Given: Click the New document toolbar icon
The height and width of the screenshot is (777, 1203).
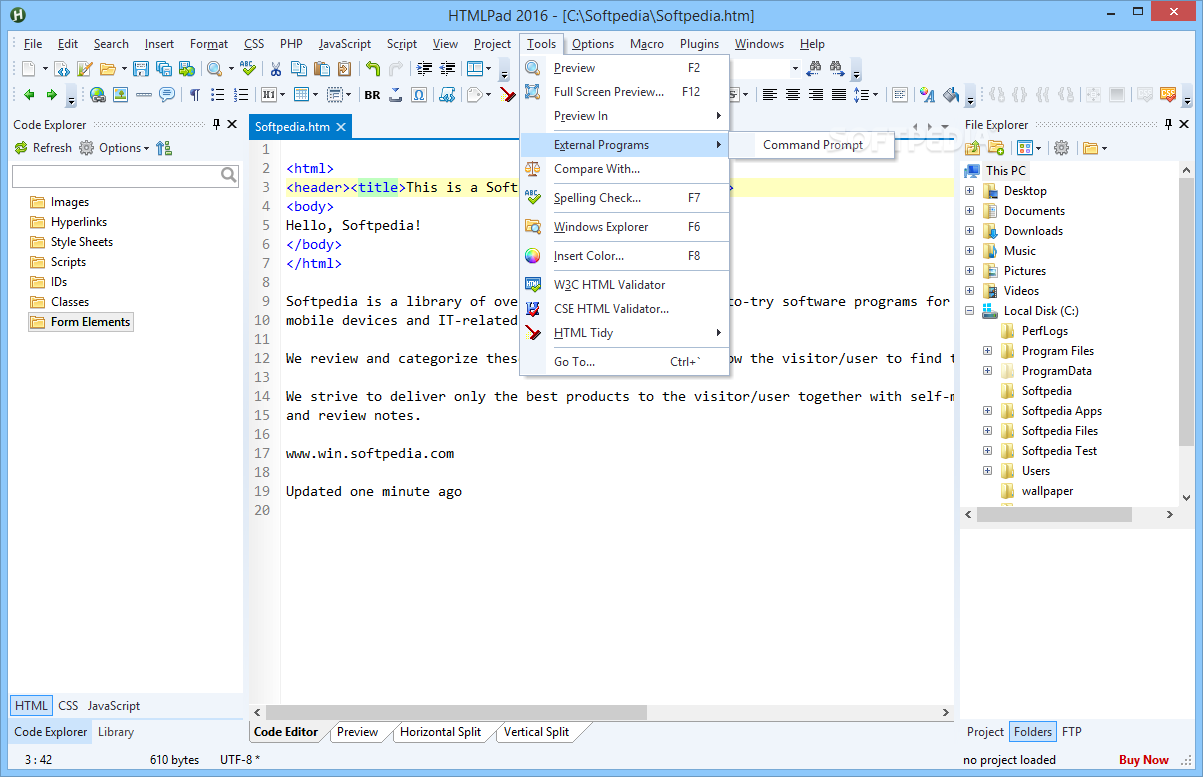Looking at the screenshot, I should [x=29, y=69].
